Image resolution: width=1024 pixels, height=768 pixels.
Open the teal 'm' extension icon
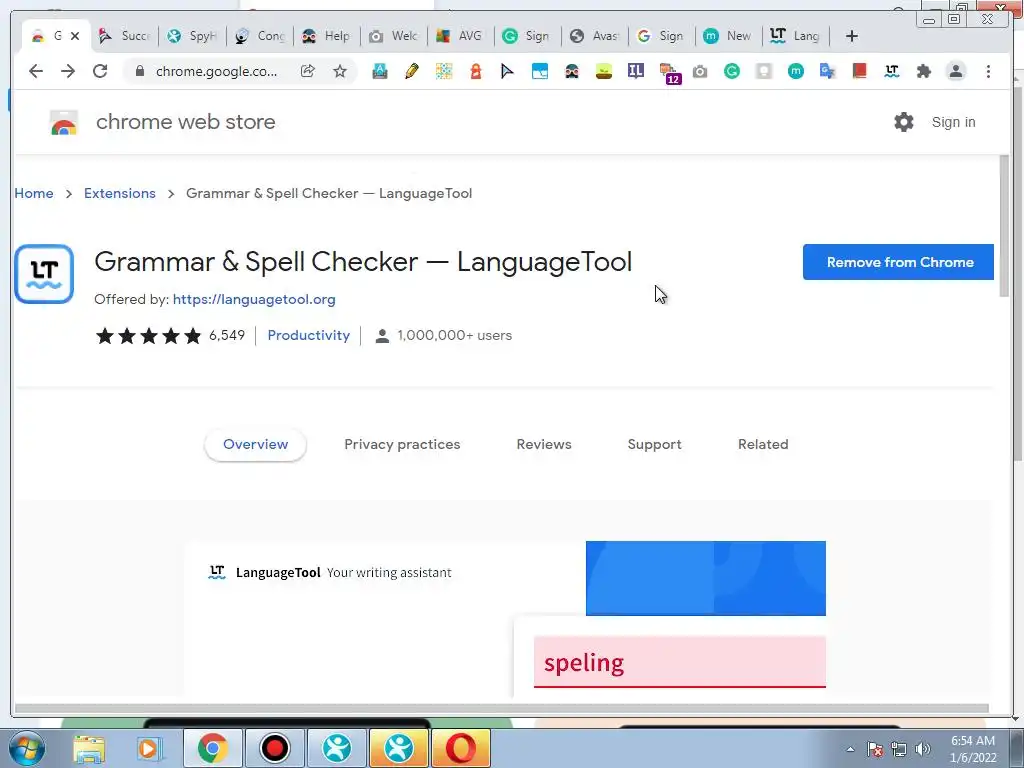coord(795,71)
